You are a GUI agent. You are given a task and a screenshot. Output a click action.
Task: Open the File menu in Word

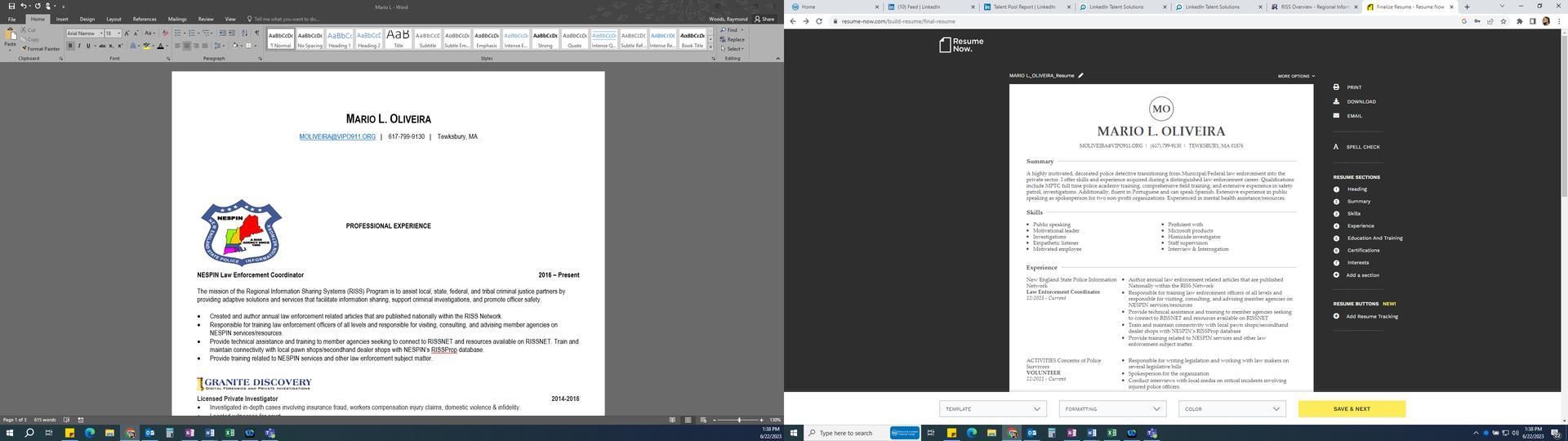click(11, 19)
